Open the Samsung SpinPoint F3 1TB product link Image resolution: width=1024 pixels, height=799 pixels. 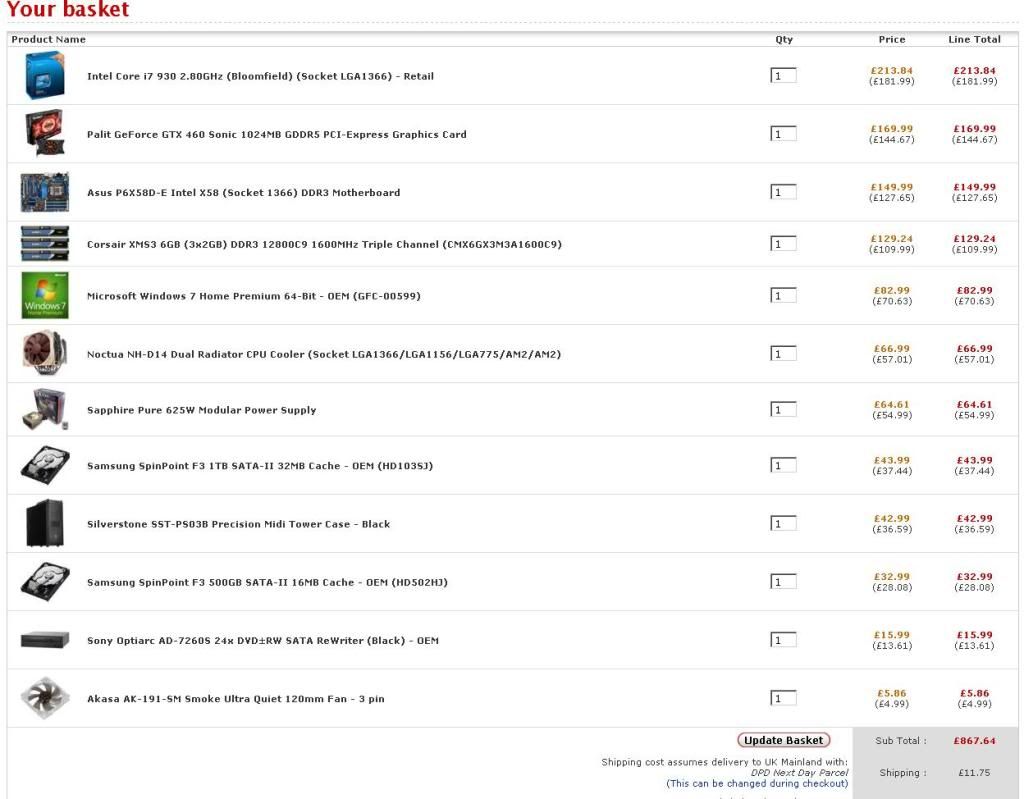[x=259, y=466]
